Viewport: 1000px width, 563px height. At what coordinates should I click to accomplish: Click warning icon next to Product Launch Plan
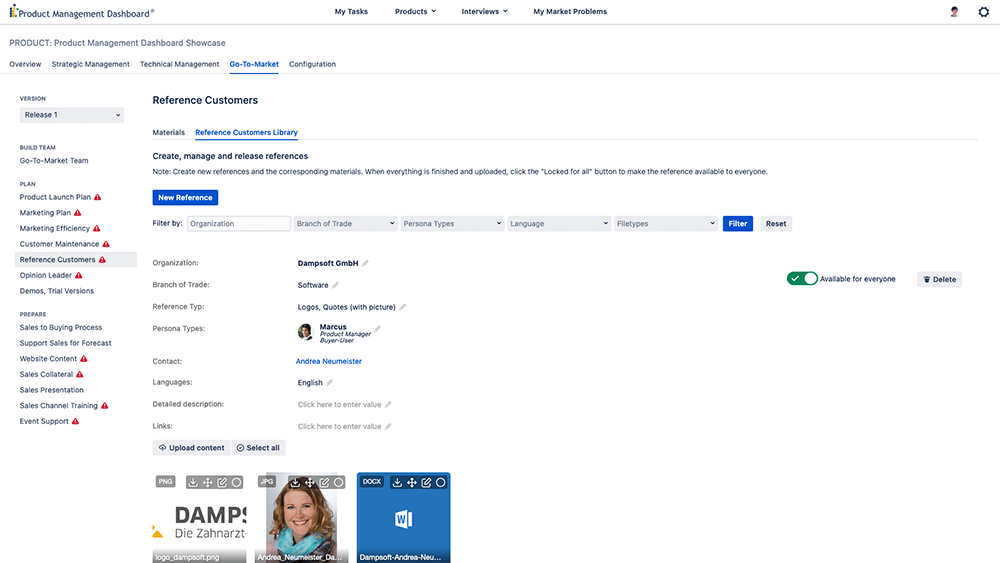click(x=98, y=197)
